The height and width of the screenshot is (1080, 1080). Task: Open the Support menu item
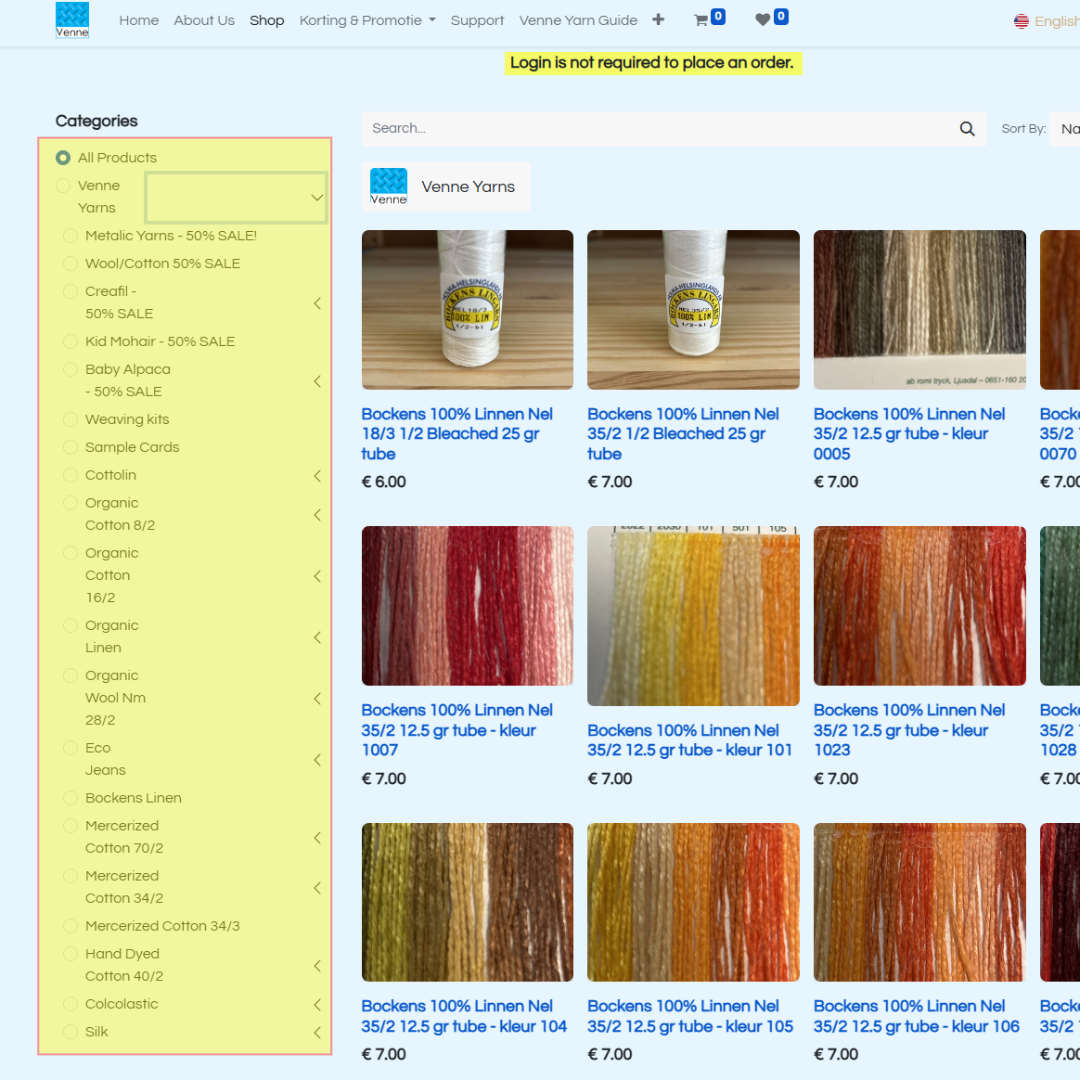477,21
